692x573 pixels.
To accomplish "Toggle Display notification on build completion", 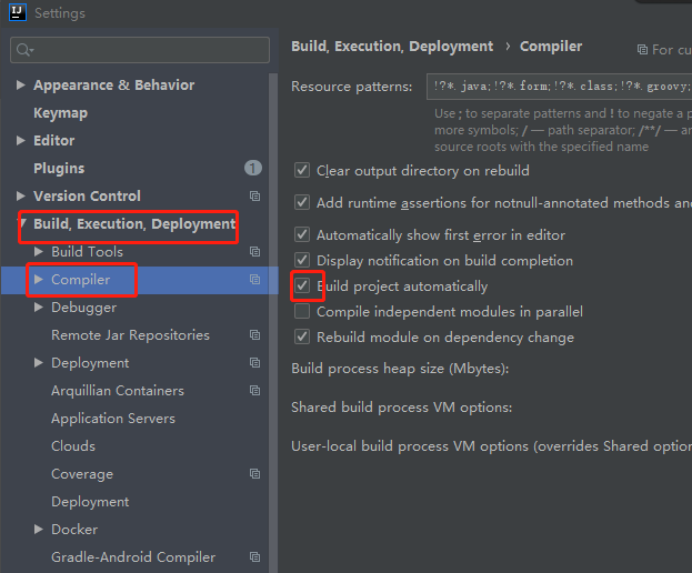I will pyautogui.click(x=302, y=261).
